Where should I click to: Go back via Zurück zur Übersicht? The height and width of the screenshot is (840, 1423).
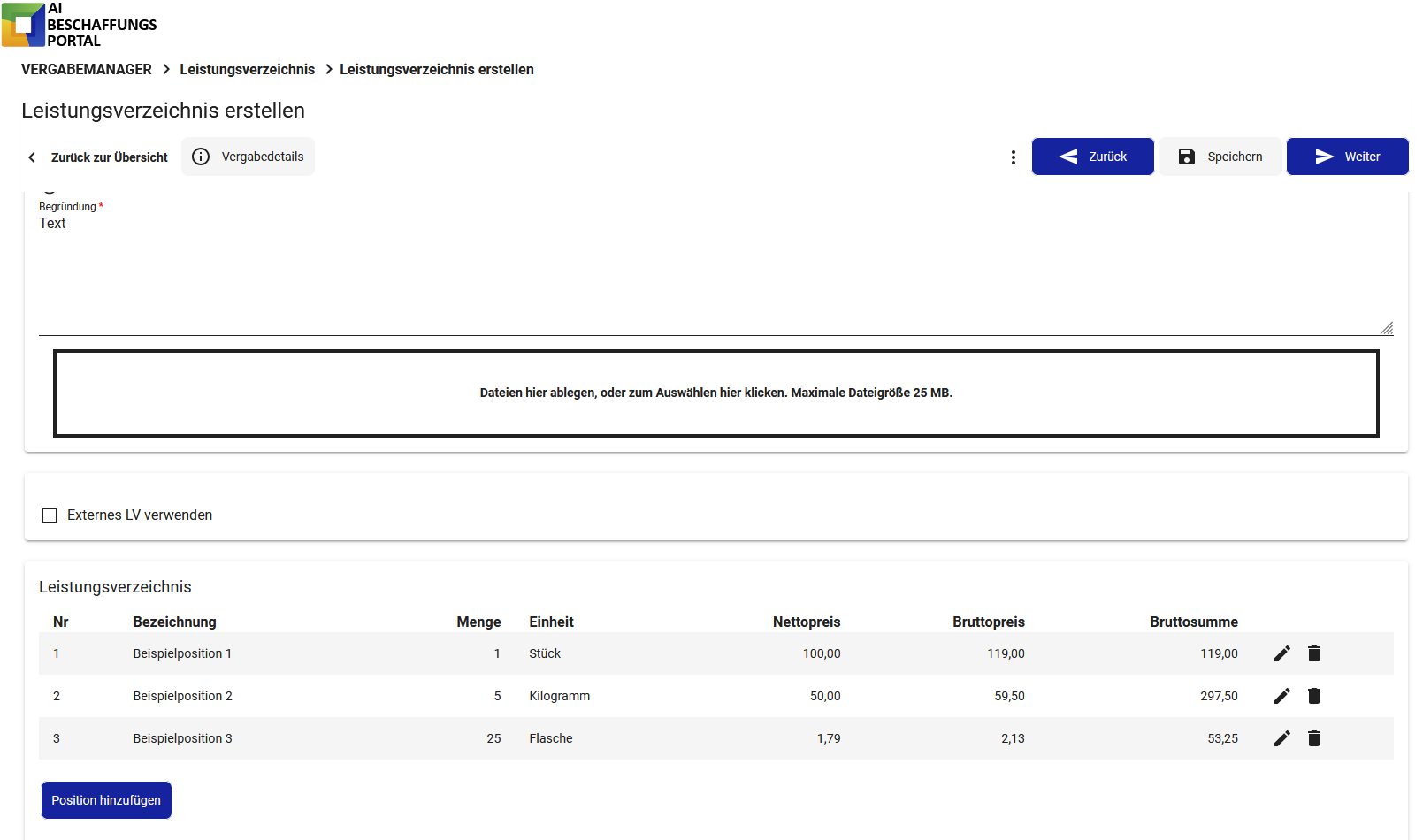point(98,157)
